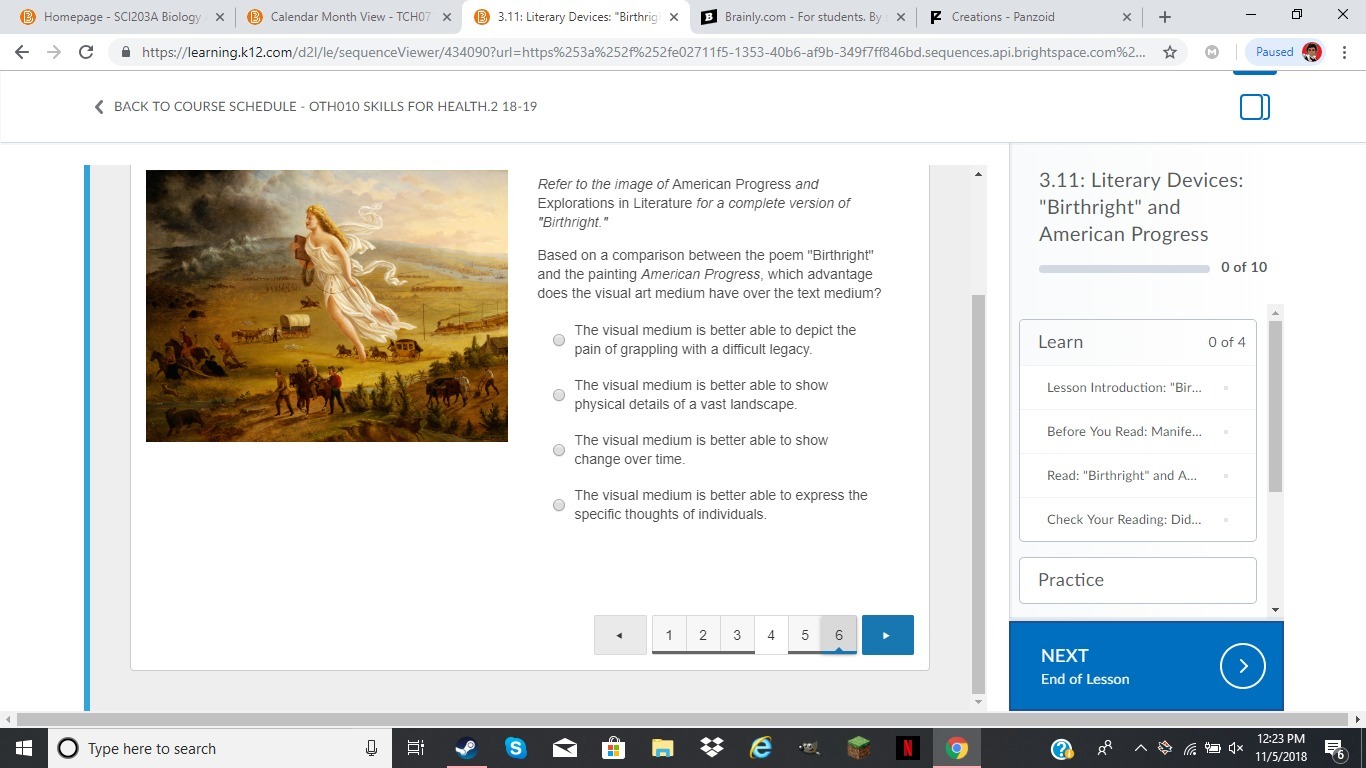View site info via the lock icon

[x=126, y=52]
